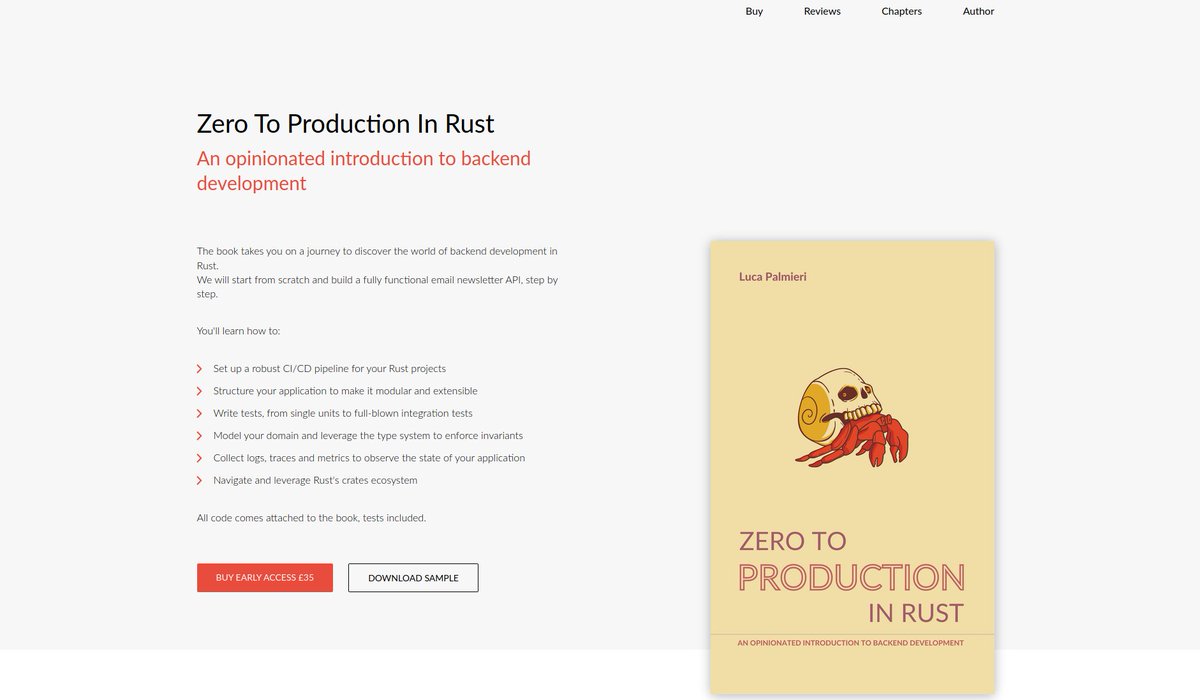Open the Buy section from the navigation

tap(753, 11)
